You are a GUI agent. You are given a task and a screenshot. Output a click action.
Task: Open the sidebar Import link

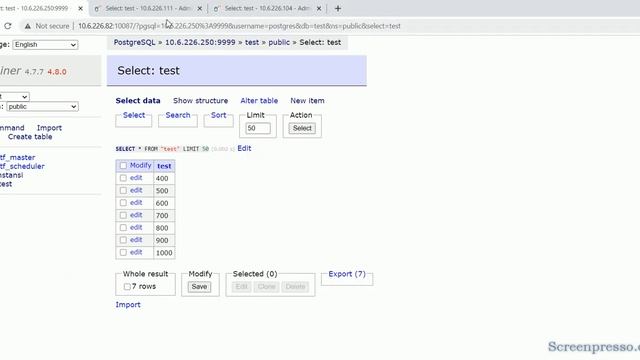coord(49,128)
